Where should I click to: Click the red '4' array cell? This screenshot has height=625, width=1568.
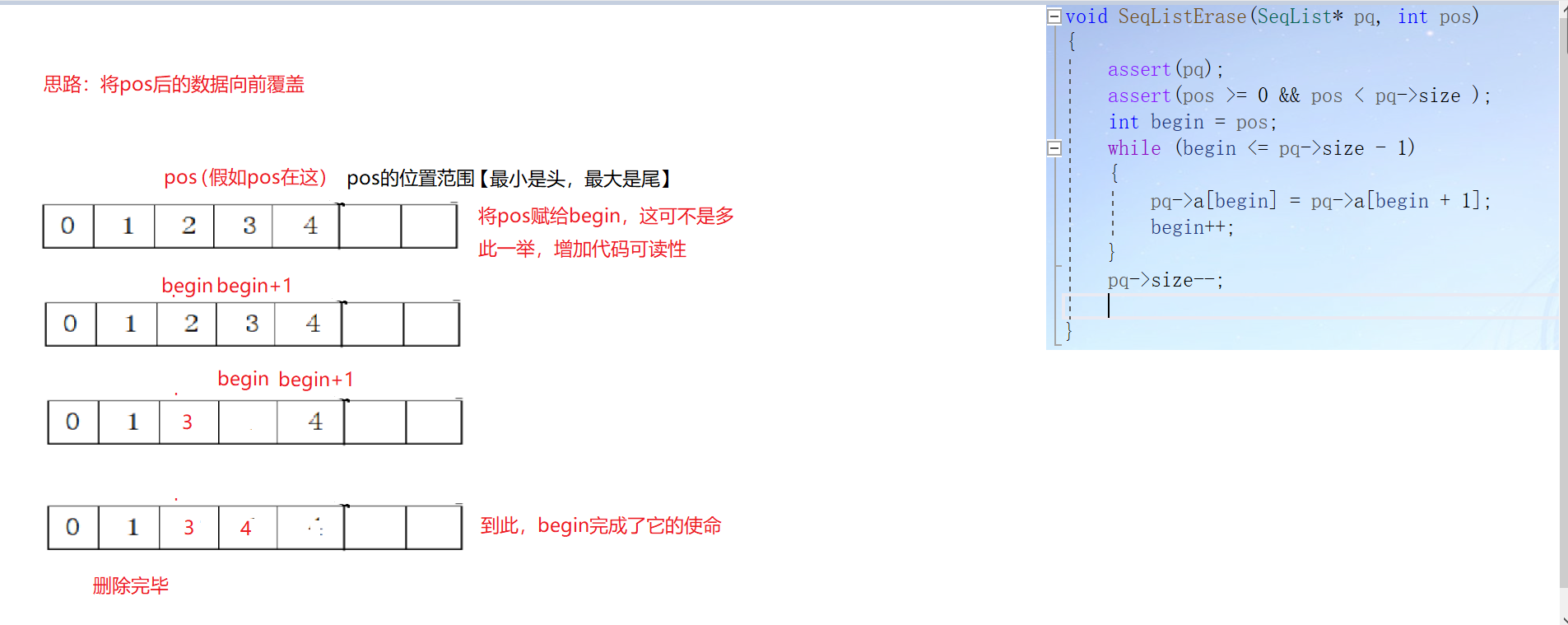pos(246,528)
